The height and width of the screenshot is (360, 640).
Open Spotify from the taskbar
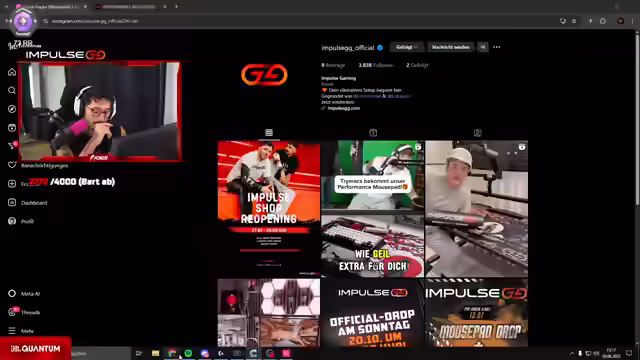pos(188,353)
